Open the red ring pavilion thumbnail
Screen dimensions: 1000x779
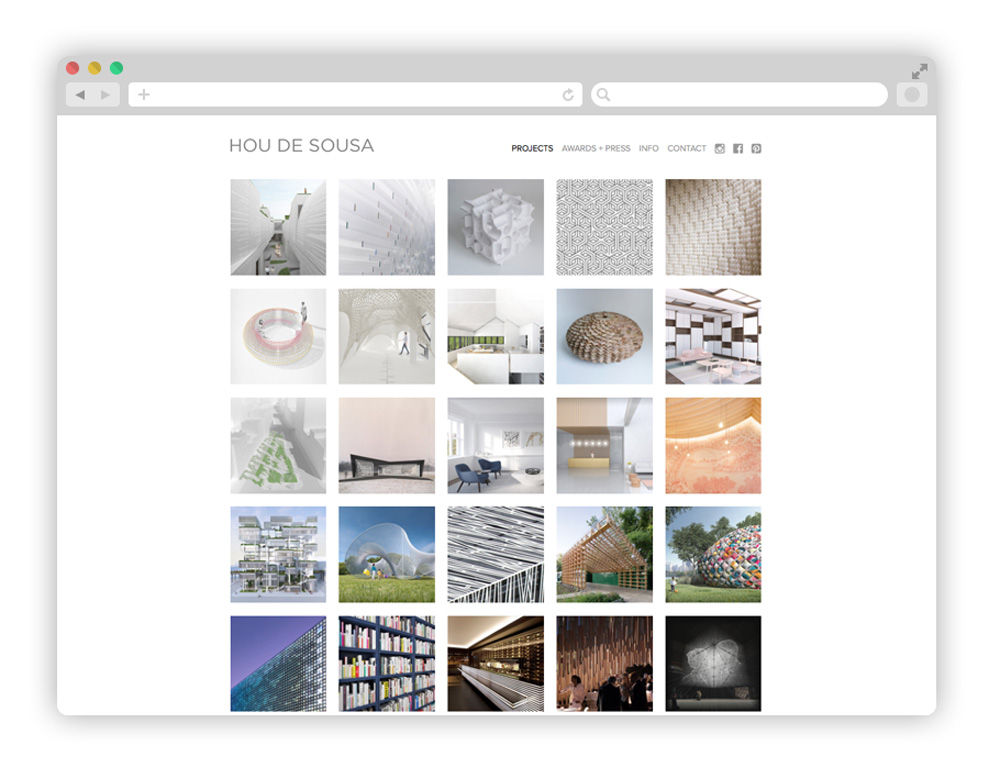[278, 336]
